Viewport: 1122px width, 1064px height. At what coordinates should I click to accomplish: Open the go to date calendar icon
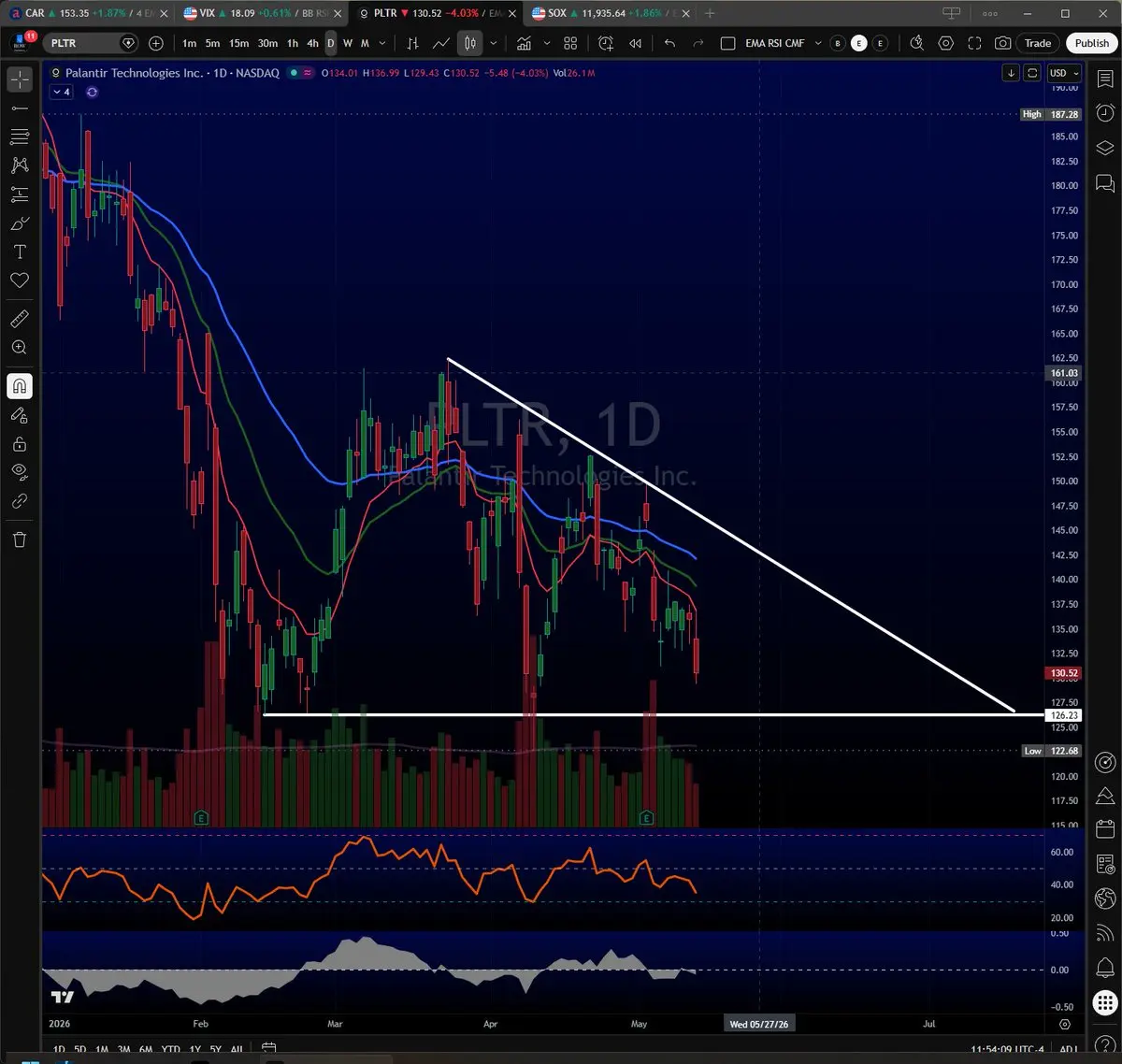pyautogui.click(x=269, y=1049)
